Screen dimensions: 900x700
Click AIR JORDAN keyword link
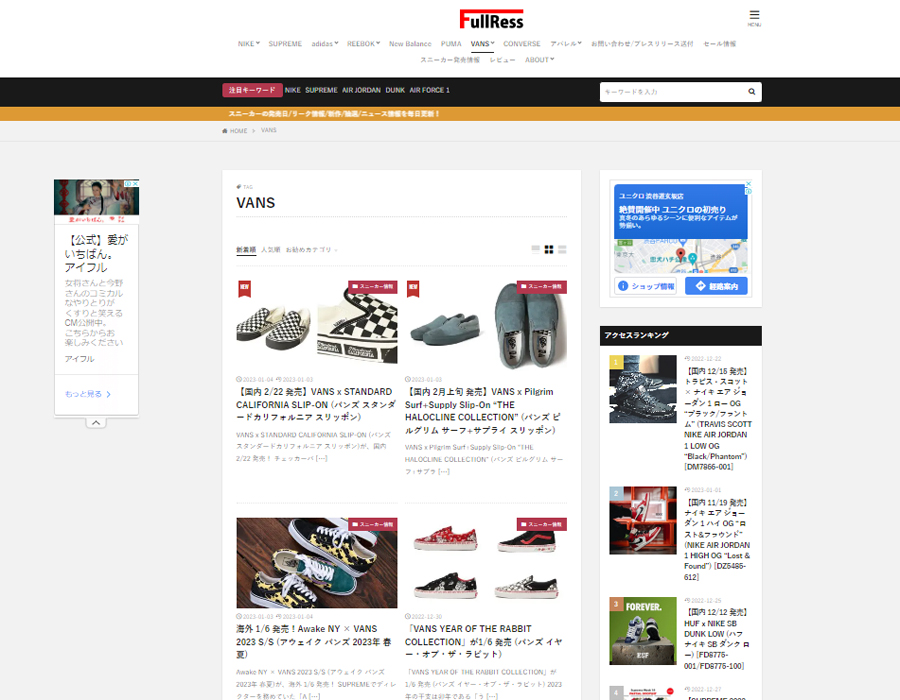click(x=361, y=90)
